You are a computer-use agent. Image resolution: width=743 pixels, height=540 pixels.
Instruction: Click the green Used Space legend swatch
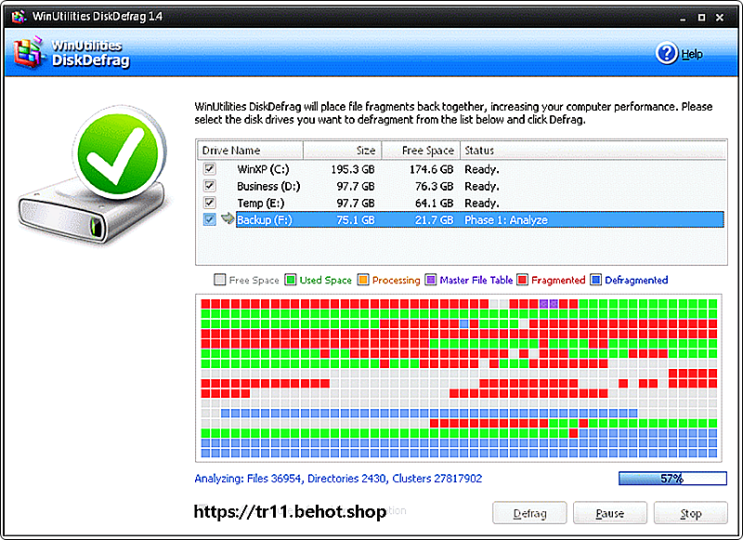(x=290, y=280)
